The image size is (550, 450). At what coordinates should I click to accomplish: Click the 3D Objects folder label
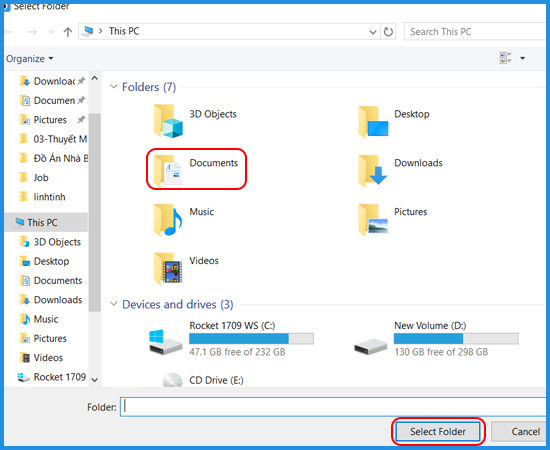[213, 114]
